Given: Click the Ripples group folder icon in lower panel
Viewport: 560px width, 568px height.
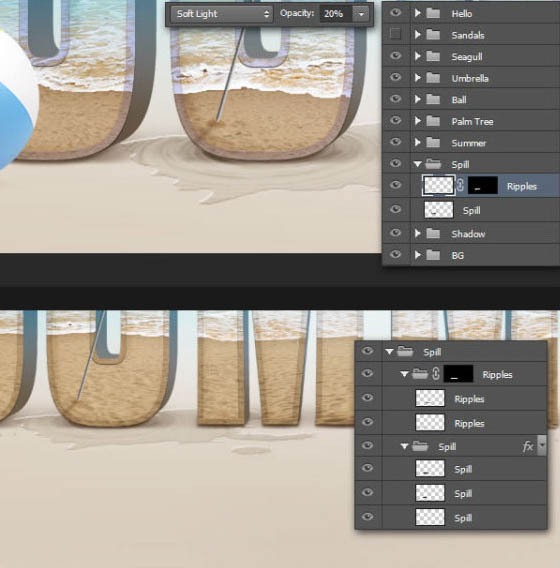Looking at the screenshot, I should (x=420, y=373).
